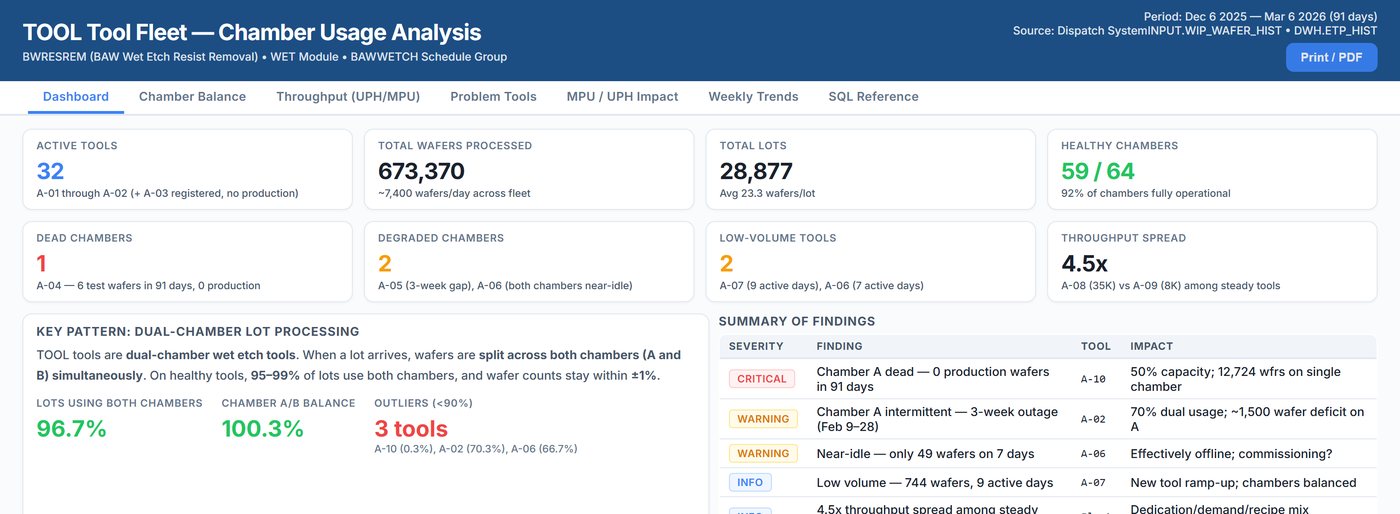Image resolution: width=1400 pixels, height=514 pixels.
Task: Click 'A-01 through A-02' active tools note
Action: 167,193
